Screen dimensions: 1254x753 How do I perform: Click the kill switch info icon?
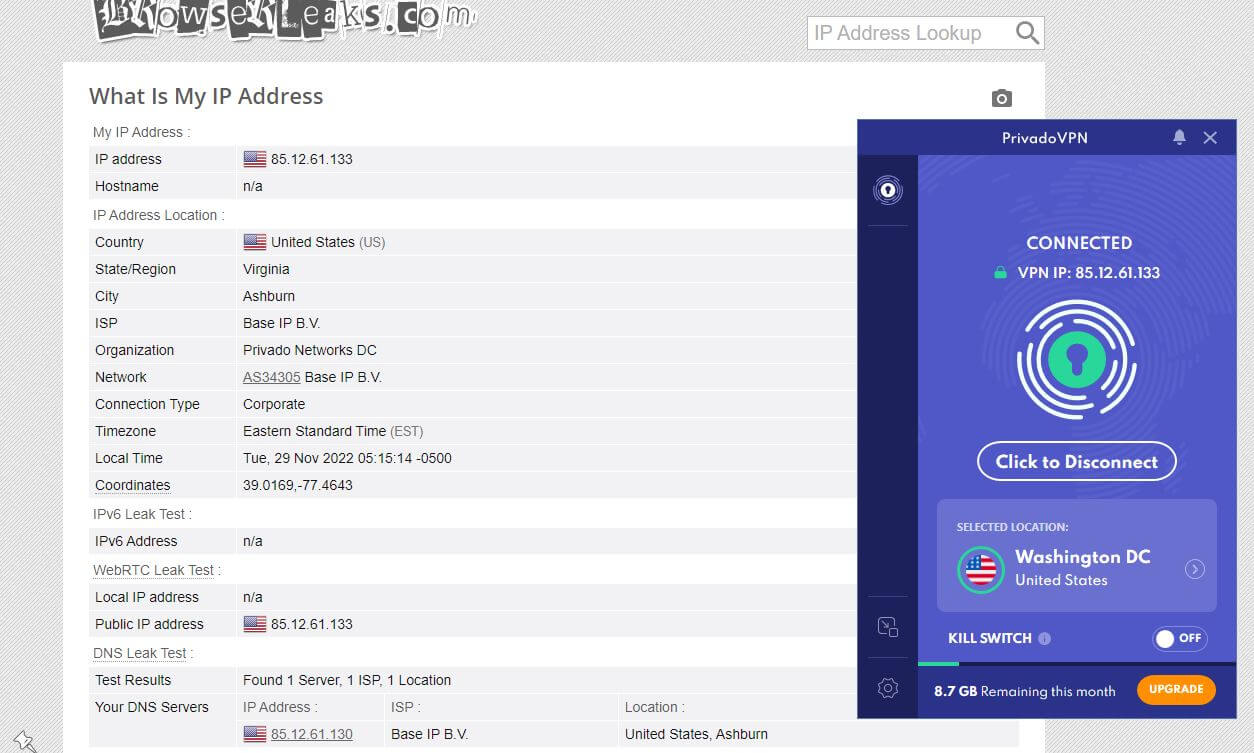(x=1044, y=638)
